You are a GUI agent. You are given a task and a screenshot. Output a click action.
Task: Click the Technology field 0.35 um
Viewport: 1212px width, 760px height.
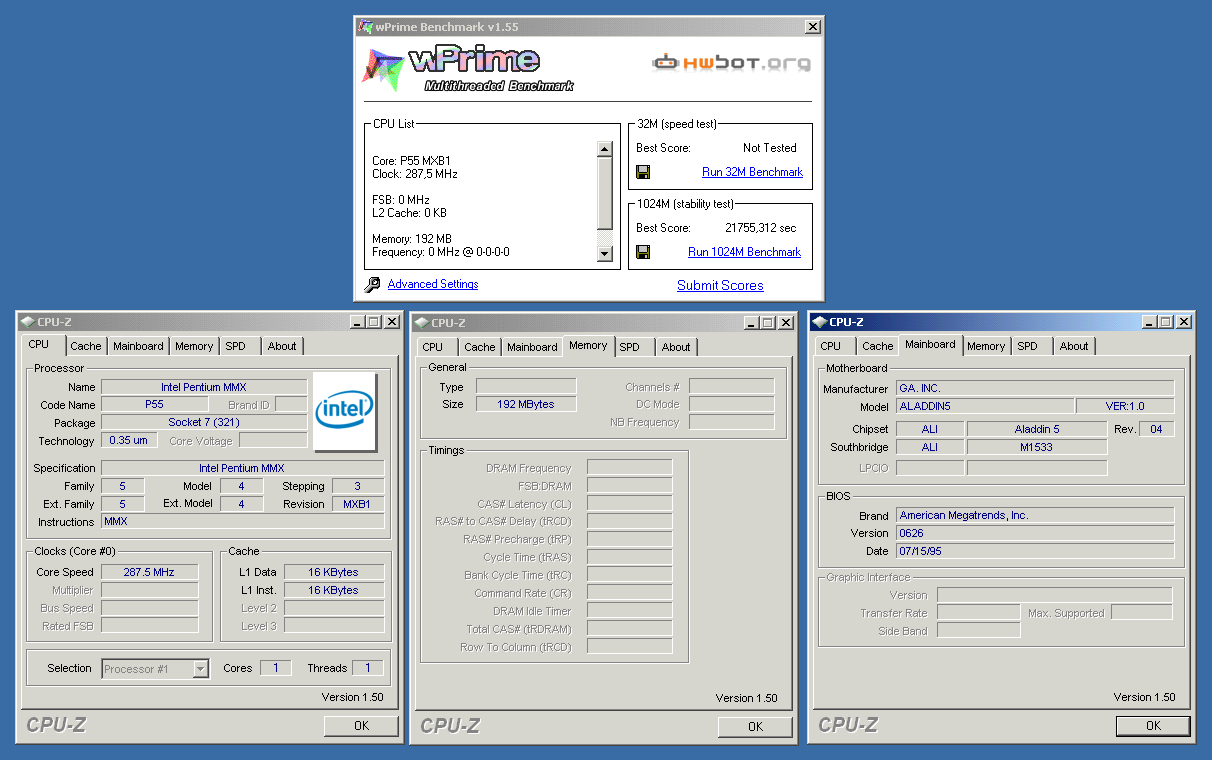coord(129,440)
